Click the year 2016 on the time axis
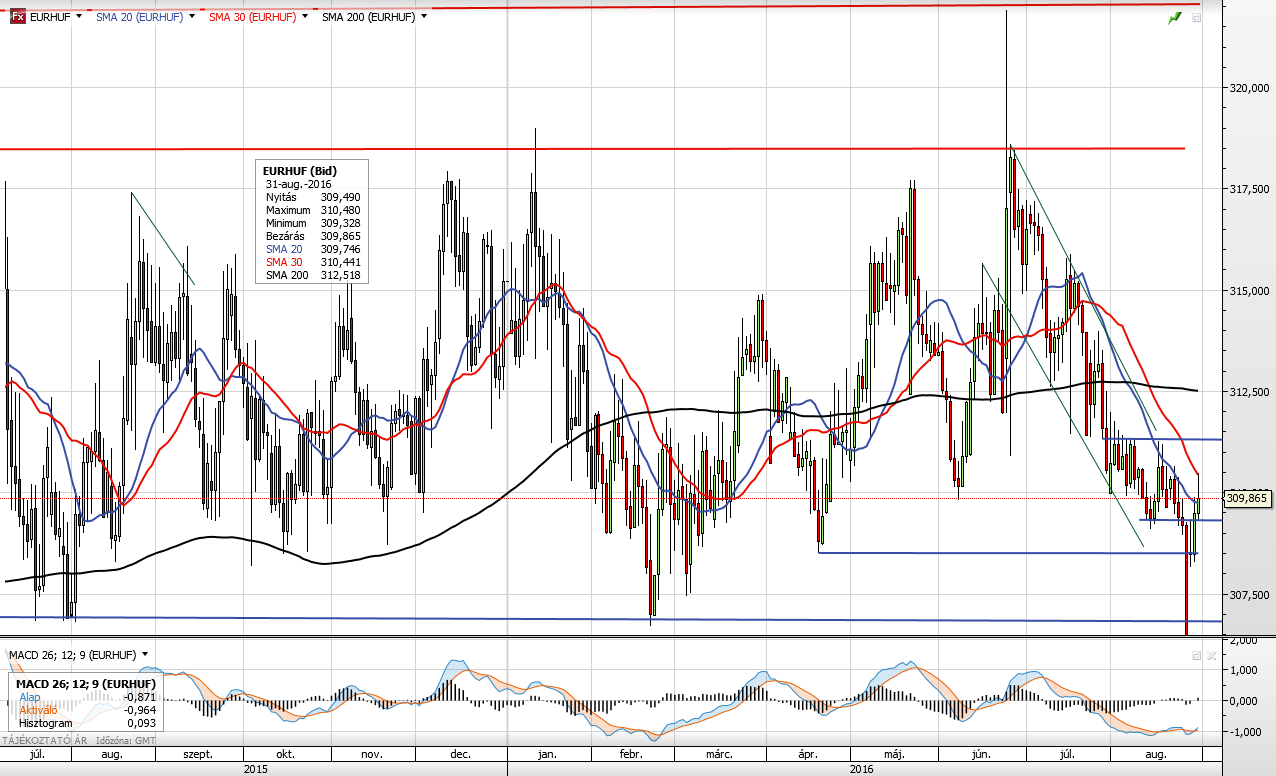 tap(861, 770)
